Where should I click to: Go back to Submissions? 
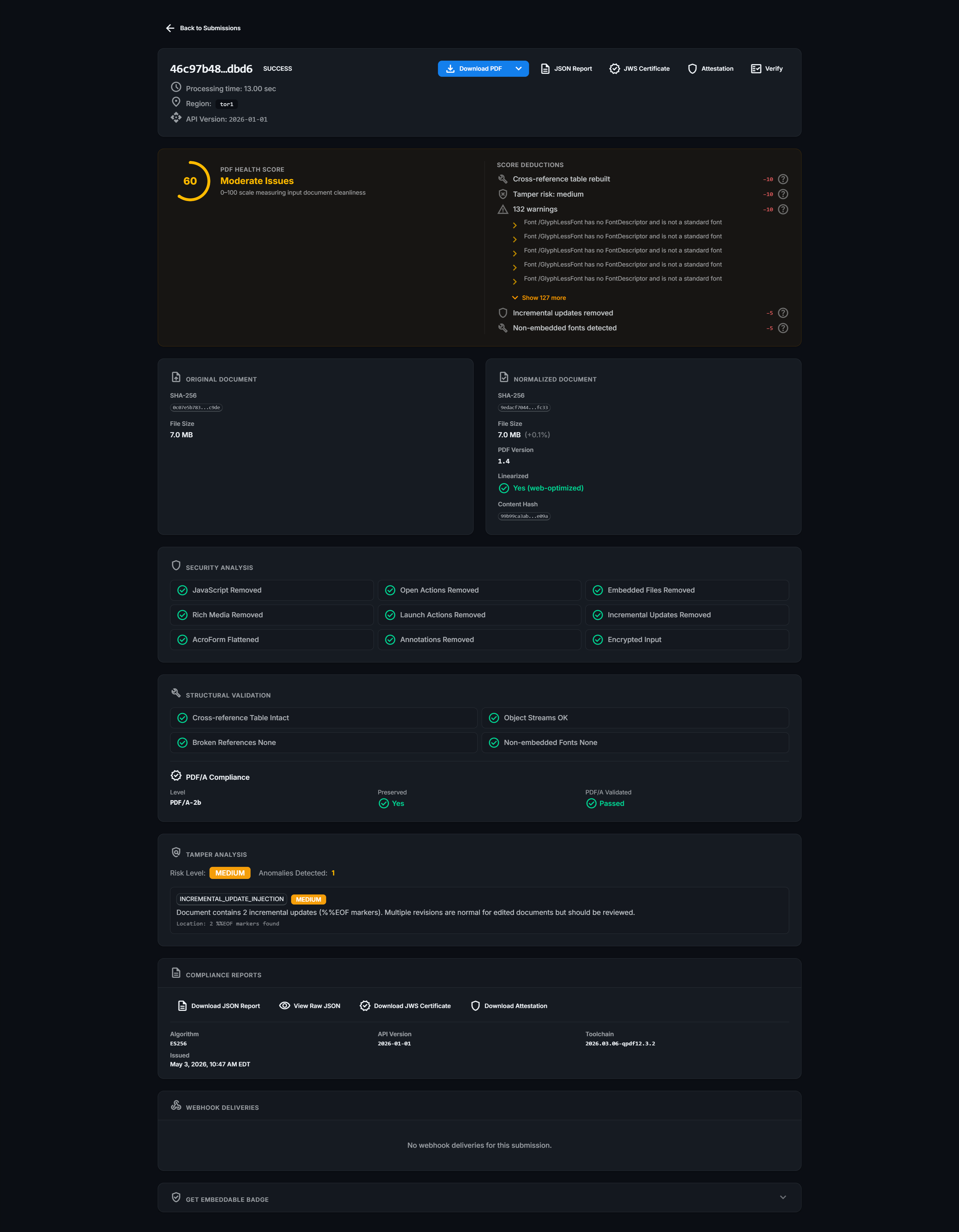click(x=203, y=28)
